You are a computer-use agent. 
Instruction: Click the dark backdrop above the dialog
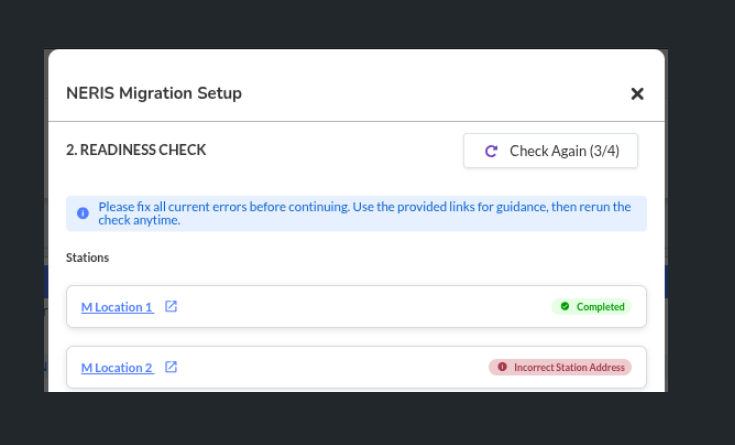click(x=360, y=24)
